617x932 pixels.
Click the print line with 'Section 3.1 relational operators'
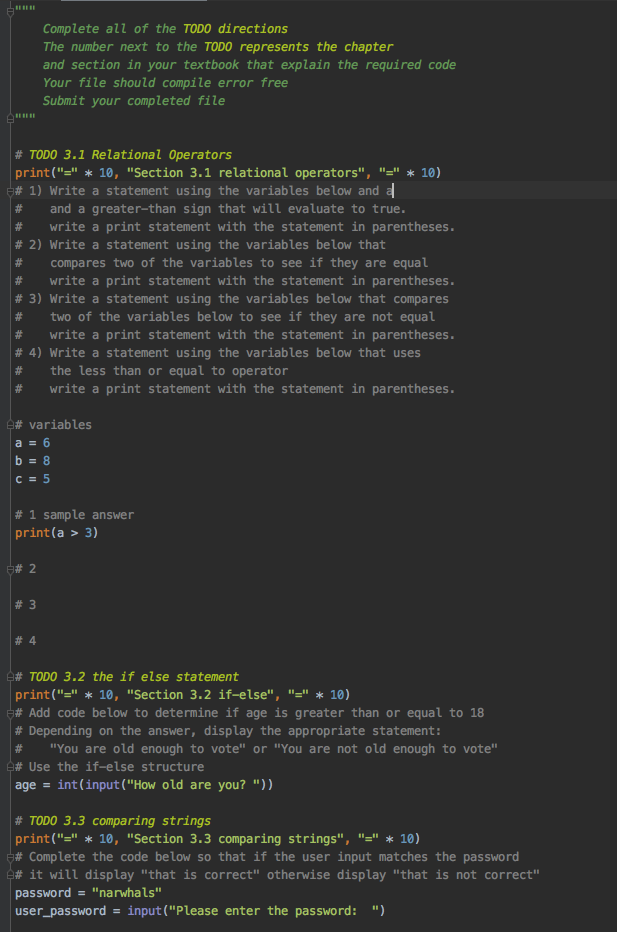pos(228,173)
